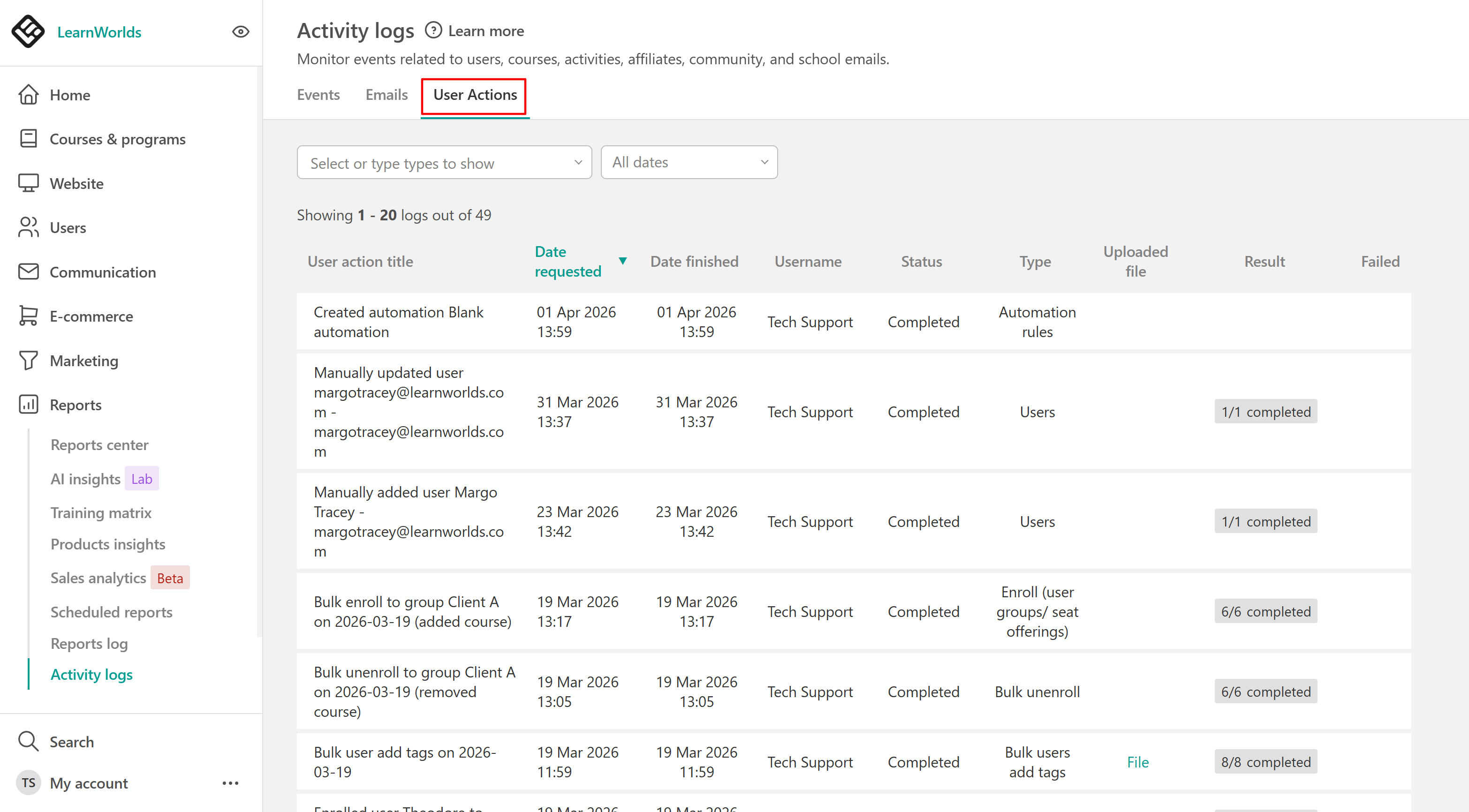Open Website via monitor icon
Image resolution: width=1469 pixels, height=812 pixels.
29,183
